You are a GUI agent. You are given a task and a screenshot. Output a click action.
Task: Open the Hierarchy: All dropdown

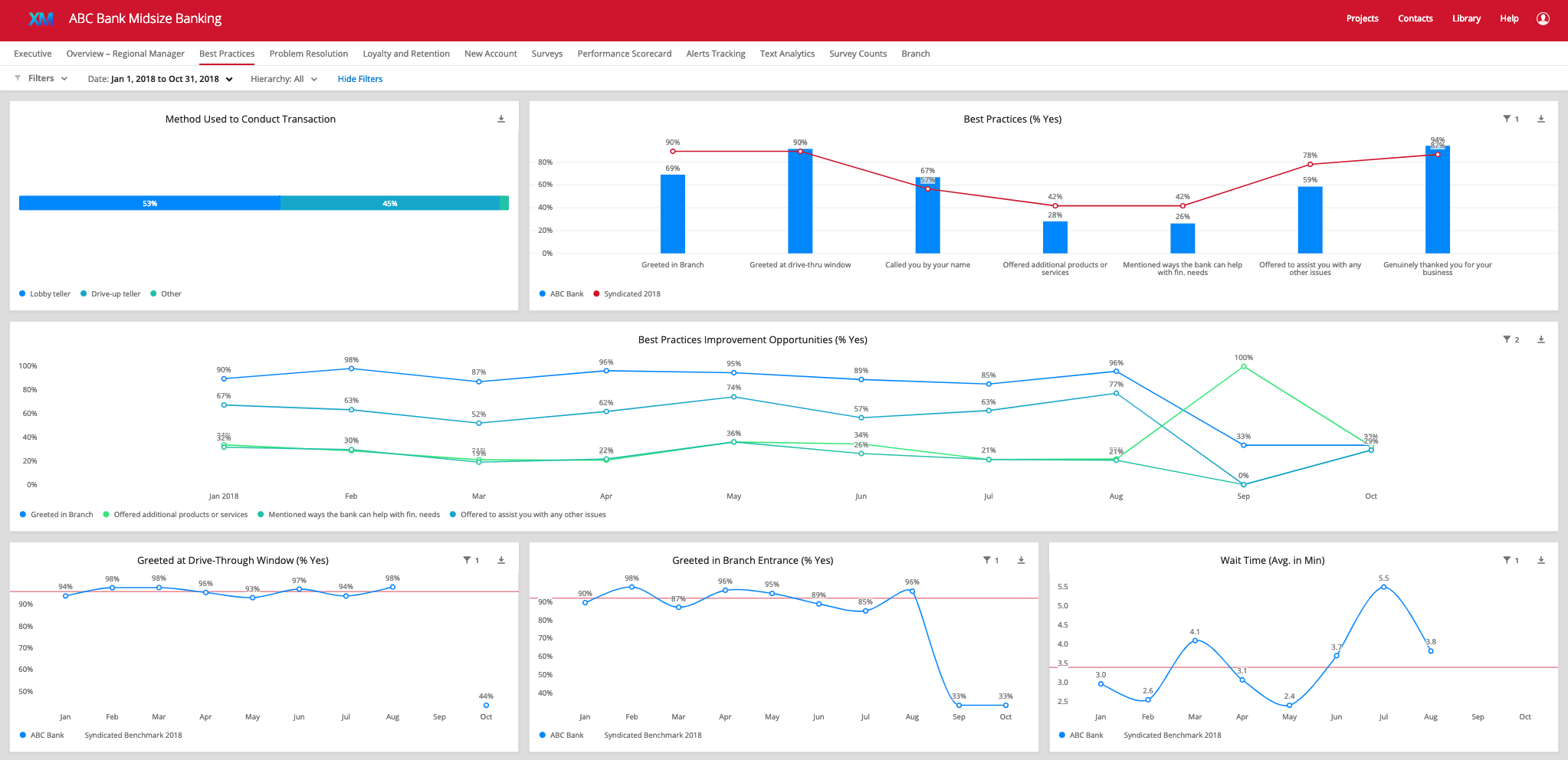(284, 79)
